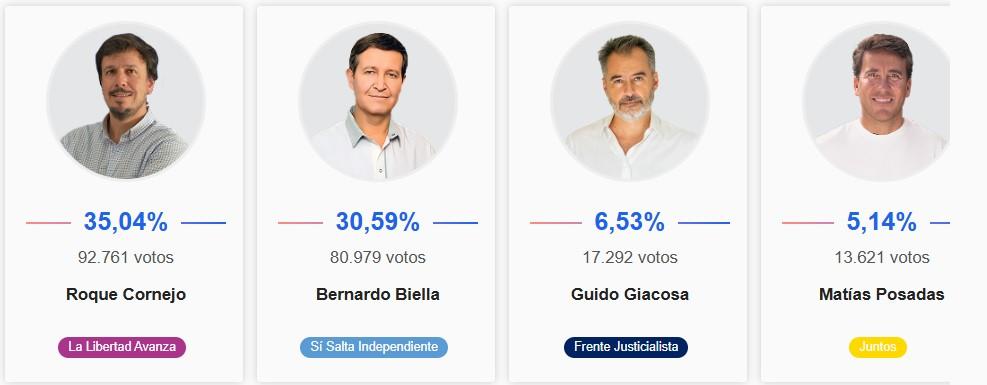Screen dimensions: 987x385
Task: Click Guido Giacosa's portrait photo
Action: 629,101
